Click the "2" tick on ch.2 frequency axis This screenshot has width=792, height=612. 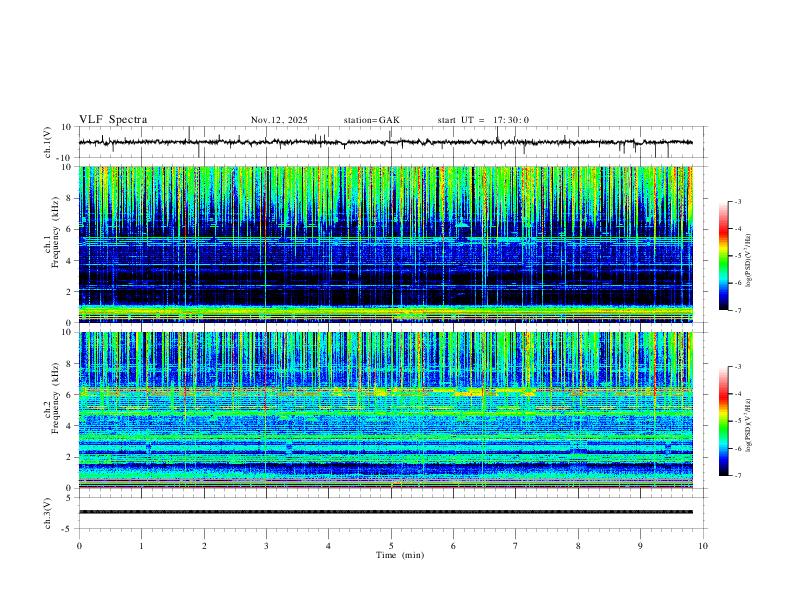(70, 457)
